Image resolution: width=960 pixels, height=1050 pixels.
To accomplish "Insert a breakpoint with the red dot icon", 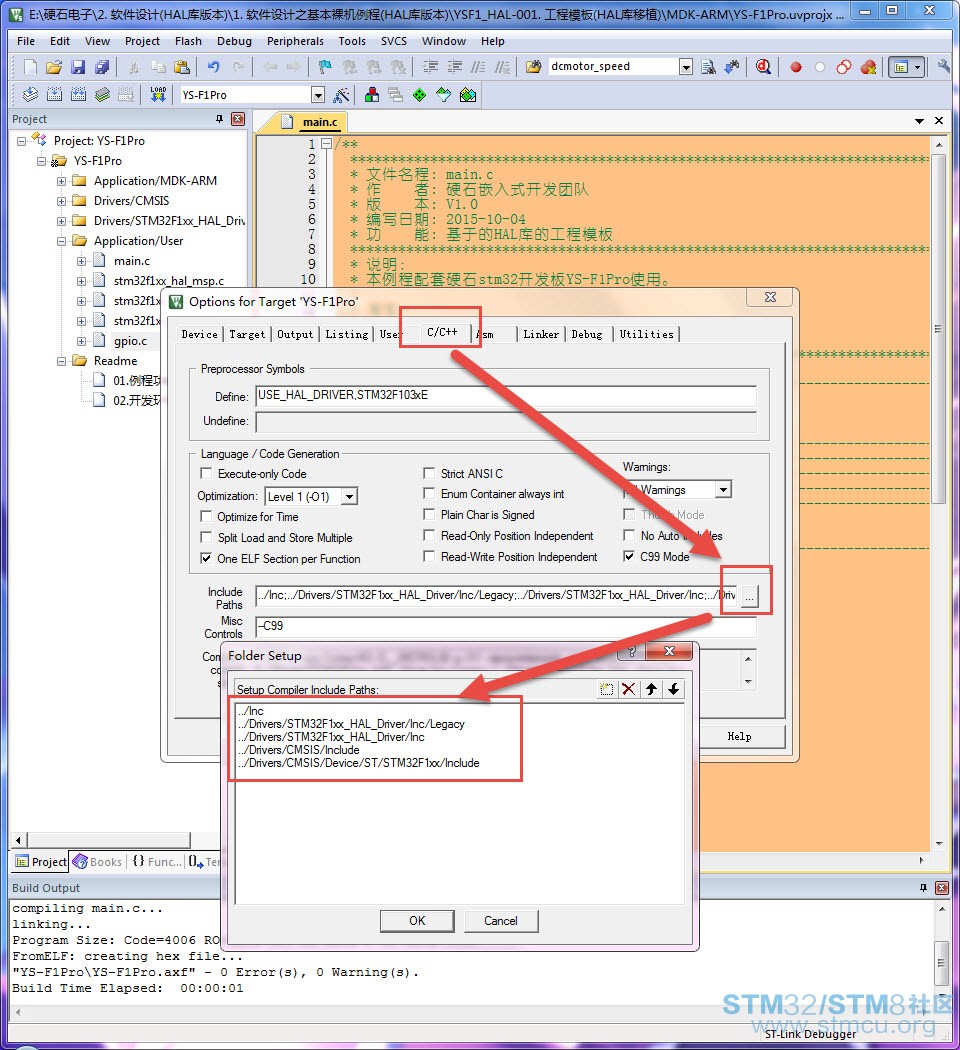I will pos(796,67).
